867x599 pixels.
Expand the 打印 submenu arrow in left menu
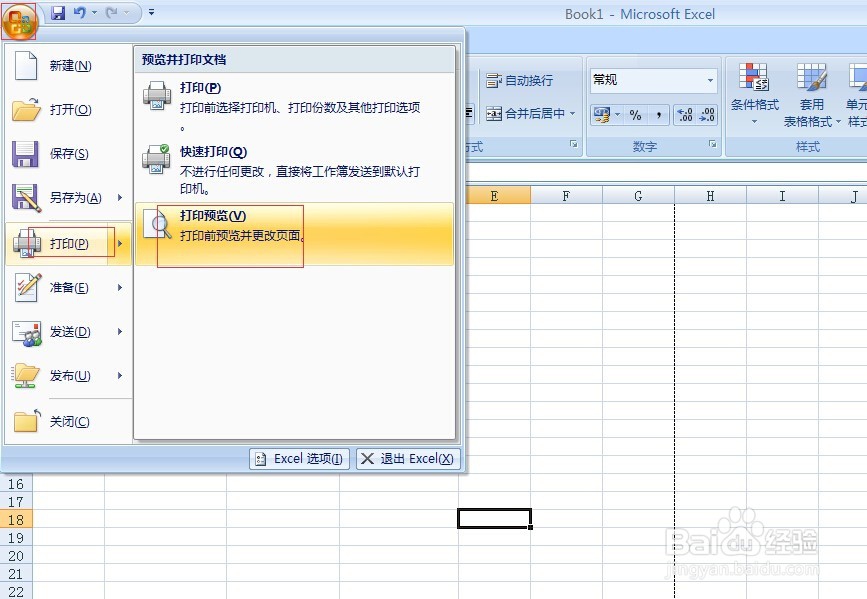(x=120, y=243)
